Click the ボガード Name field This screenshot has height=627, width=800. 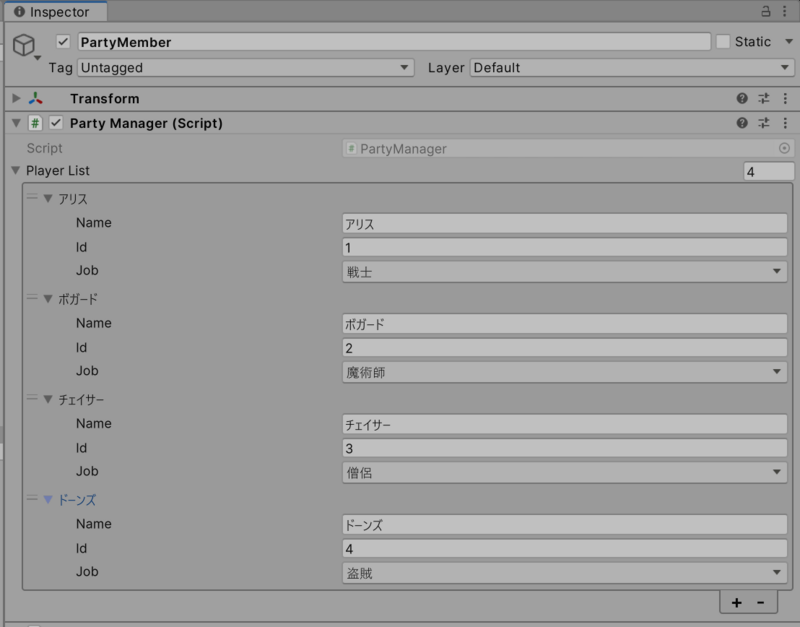point(564,324)
